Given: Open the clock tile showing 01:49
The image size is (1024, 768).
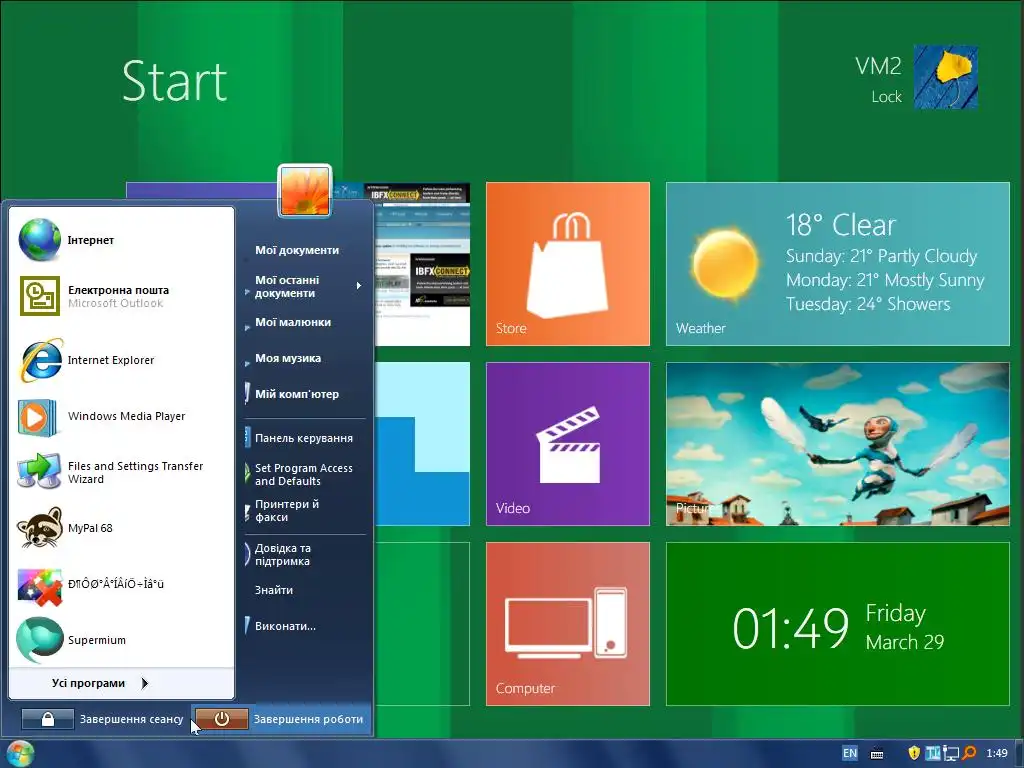Looking at the screenshot, I should click(838, 624).
